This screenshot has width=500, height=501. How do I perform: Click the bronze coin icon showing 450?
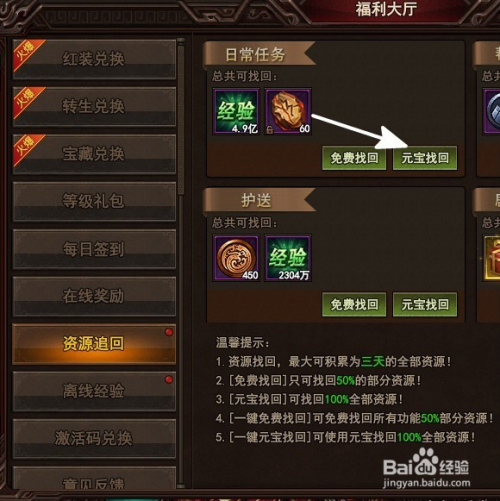pos(236,258)
